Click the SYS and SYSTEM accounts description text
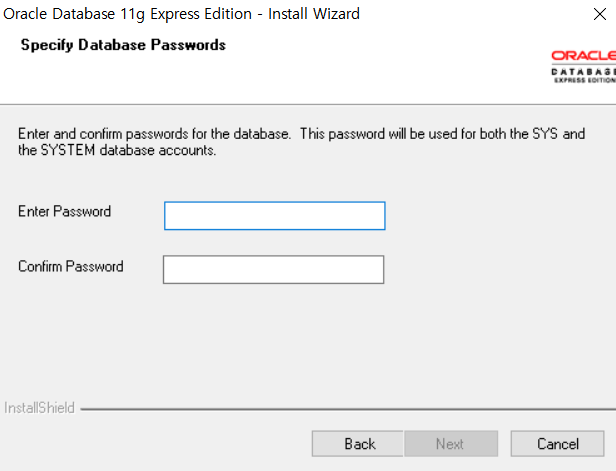The image size is (616, 471). [301, 142]
